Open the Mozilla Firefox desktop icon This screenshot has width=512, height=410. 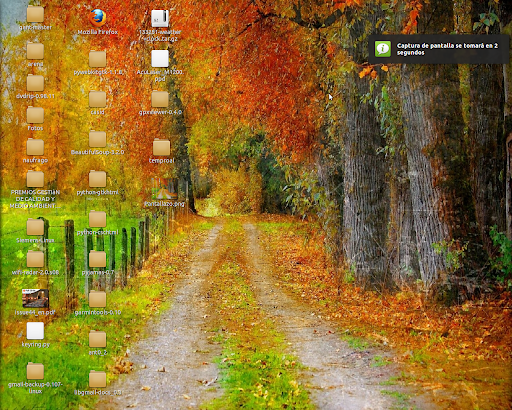coord(98,18)
